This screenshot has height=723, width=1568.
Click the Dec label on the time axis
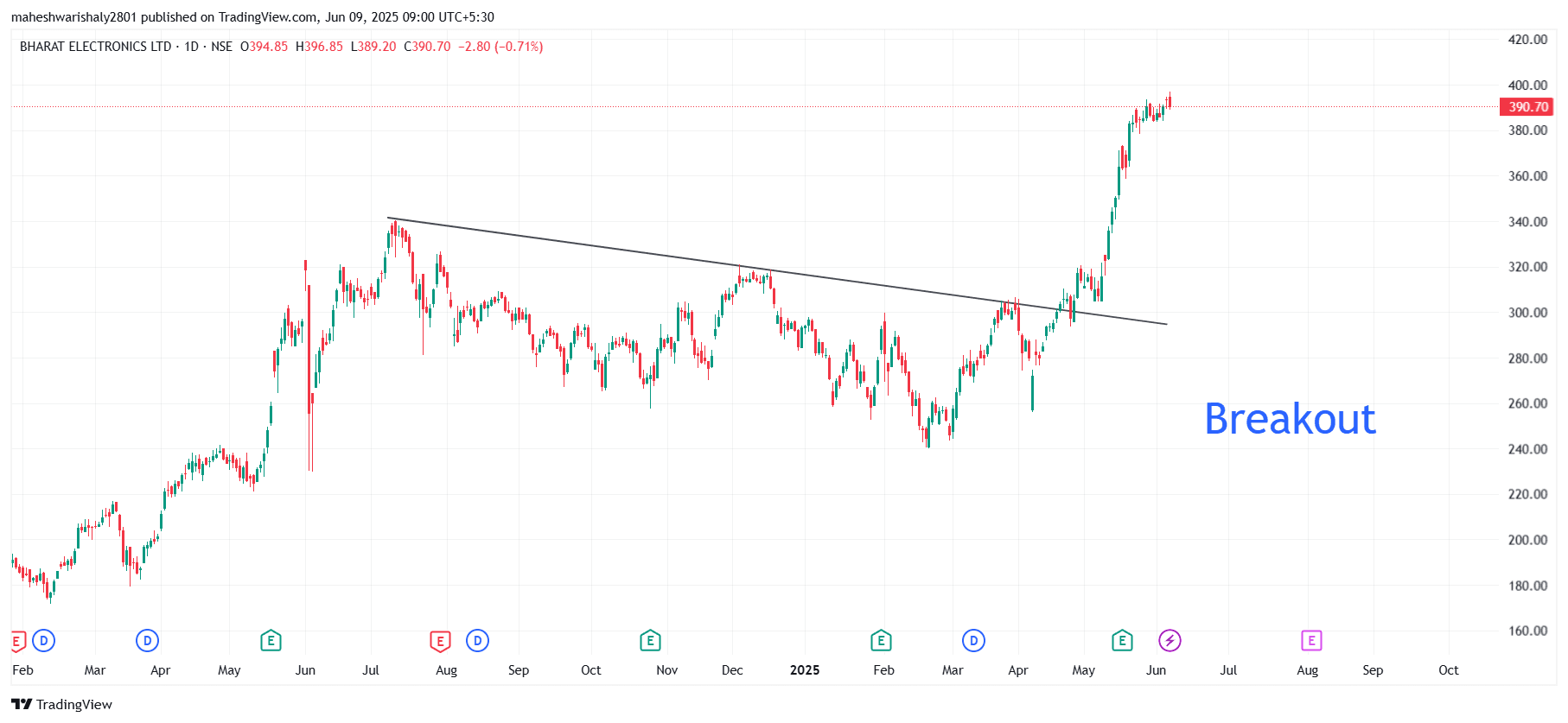(x=732, y=670)
